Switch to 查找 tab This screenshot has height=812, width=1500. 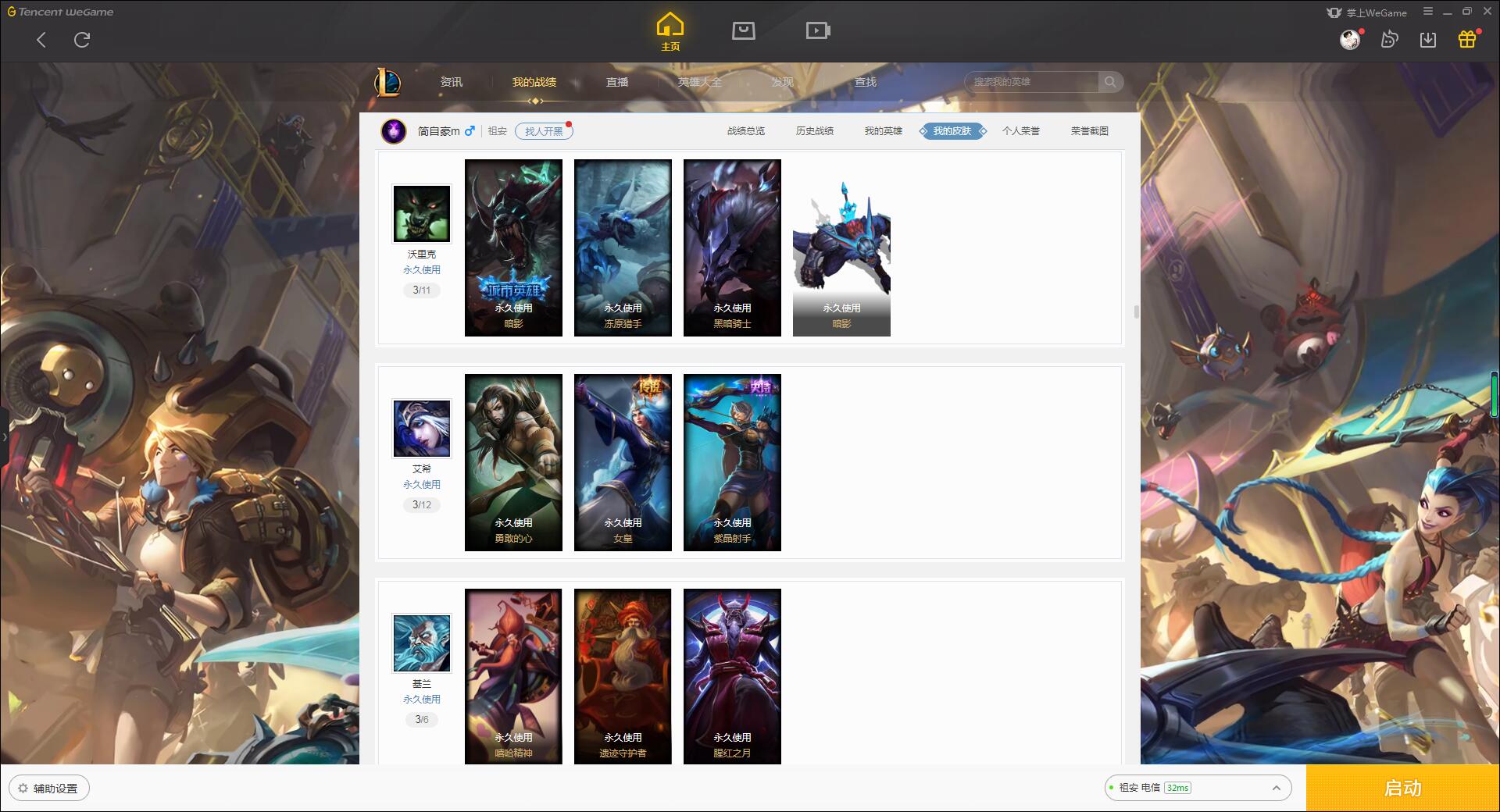click(x=866, y=82)
